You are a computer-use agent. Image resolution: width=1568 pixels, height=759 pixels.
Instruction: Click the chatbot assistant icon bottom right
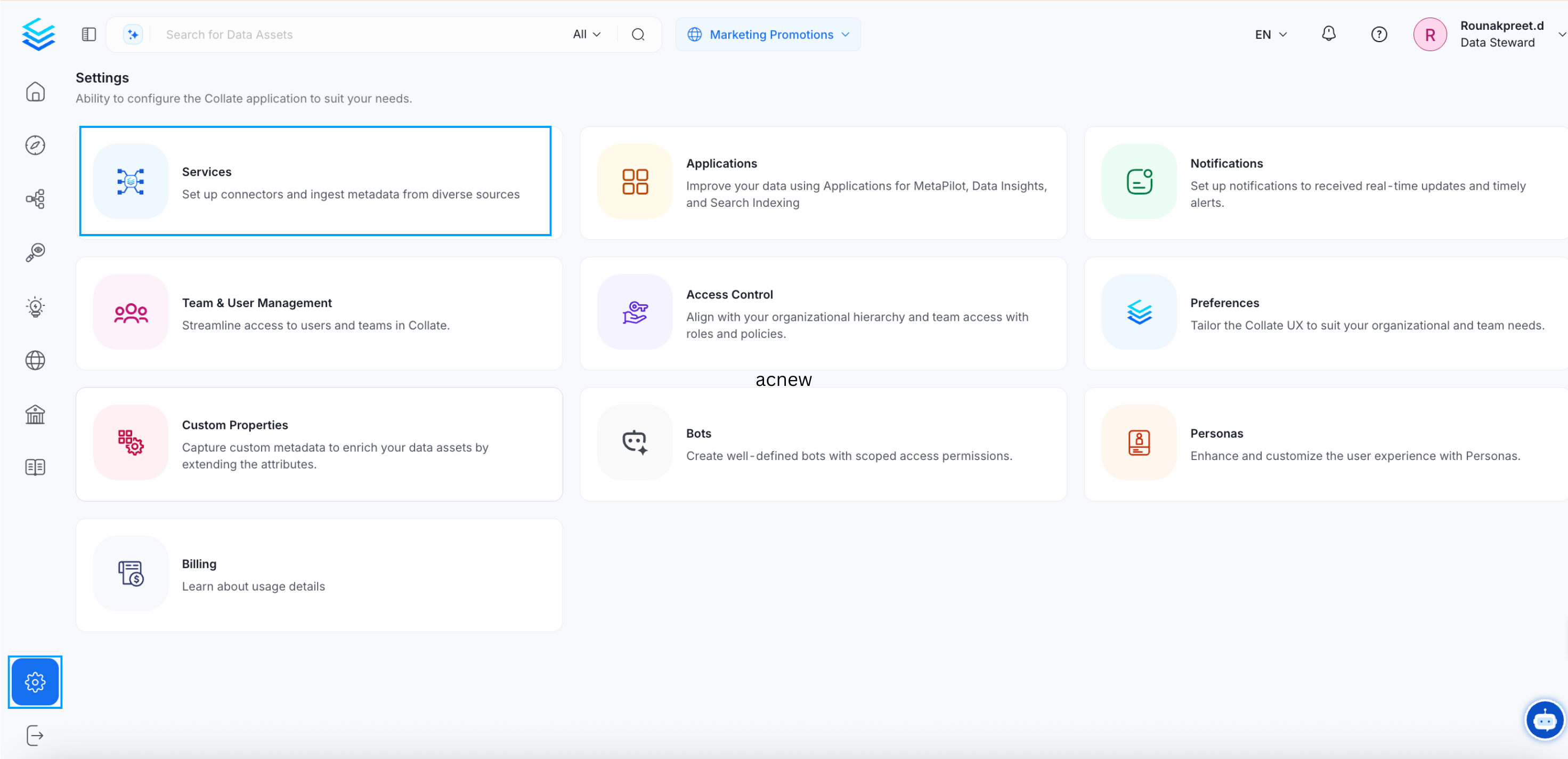coord(1544,720)
